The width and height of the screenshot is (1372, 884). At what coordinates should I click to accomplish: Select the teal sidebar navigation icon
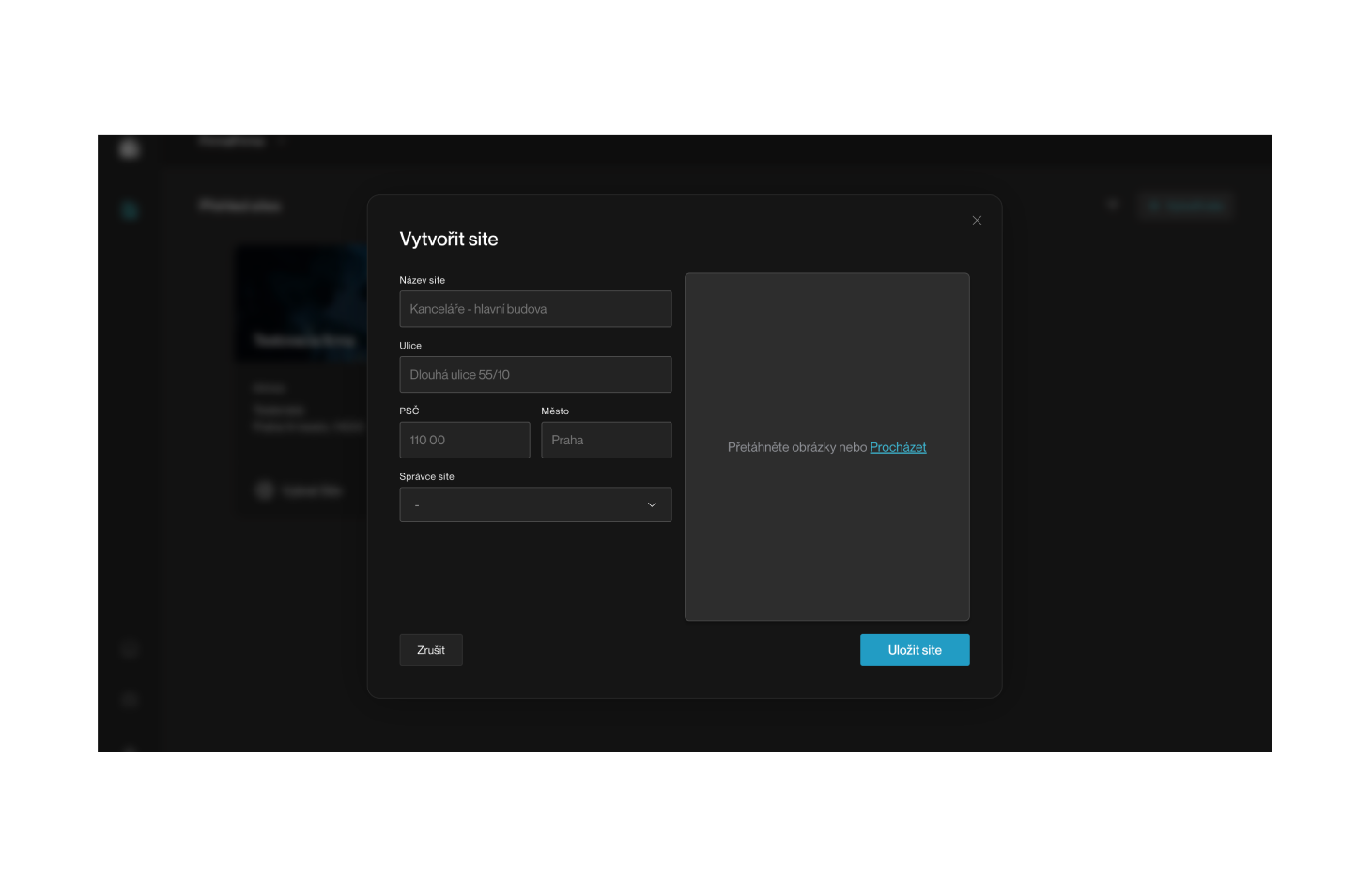[x=130, y=210]
